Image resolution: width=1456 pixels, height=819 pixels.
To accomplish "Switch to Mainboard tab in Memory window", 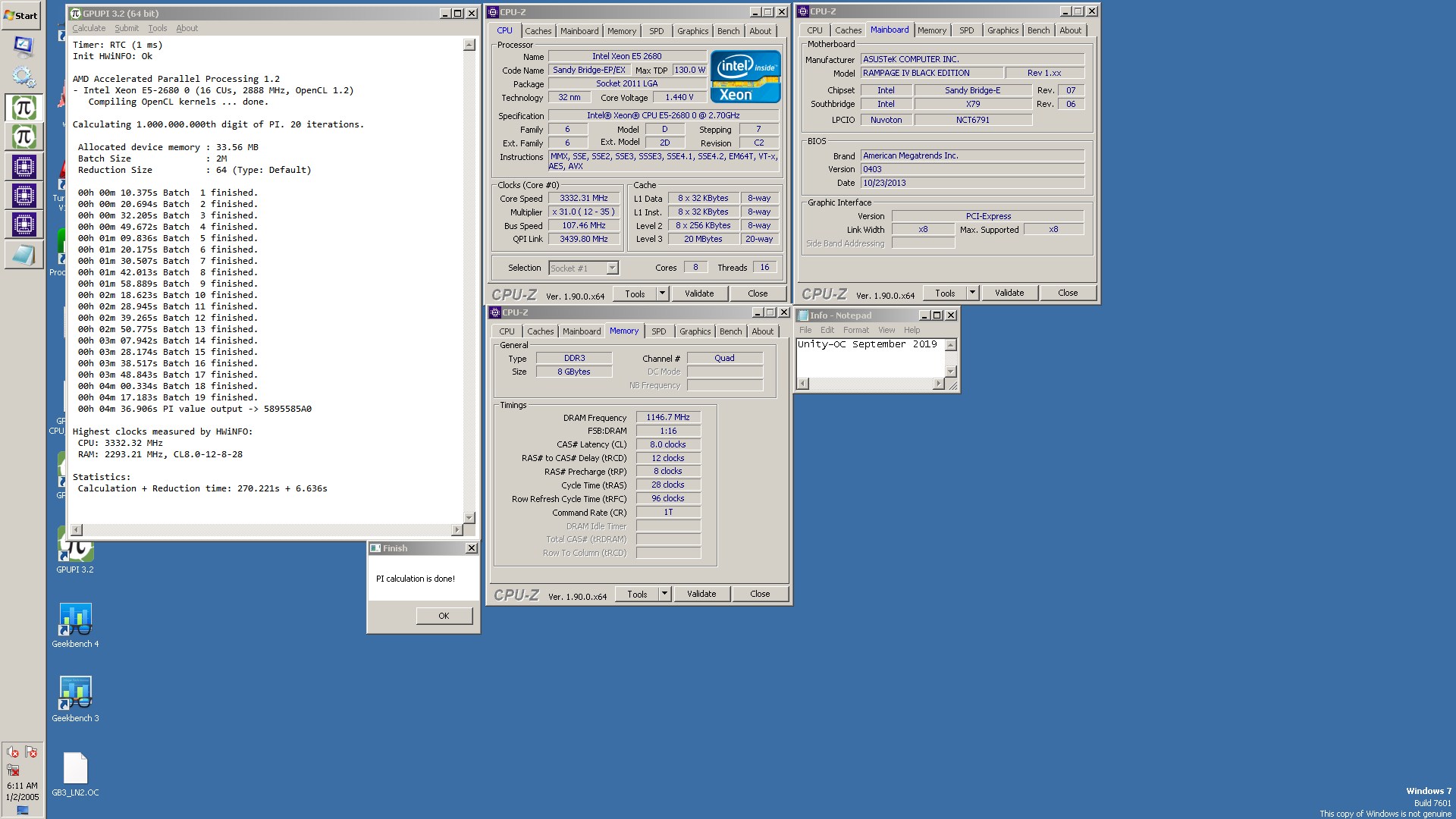I will pos(582,331).
